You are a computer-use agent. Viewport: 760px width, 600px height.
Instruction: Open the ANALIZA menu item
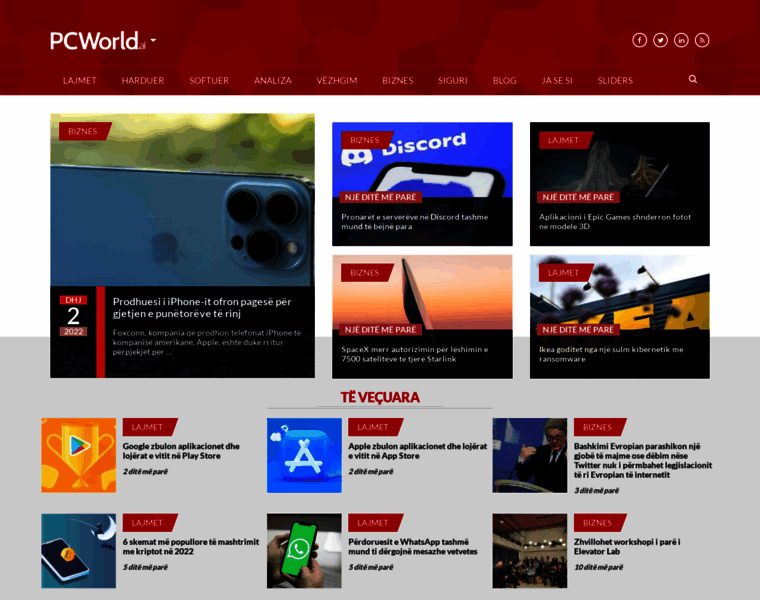(272, 80)
